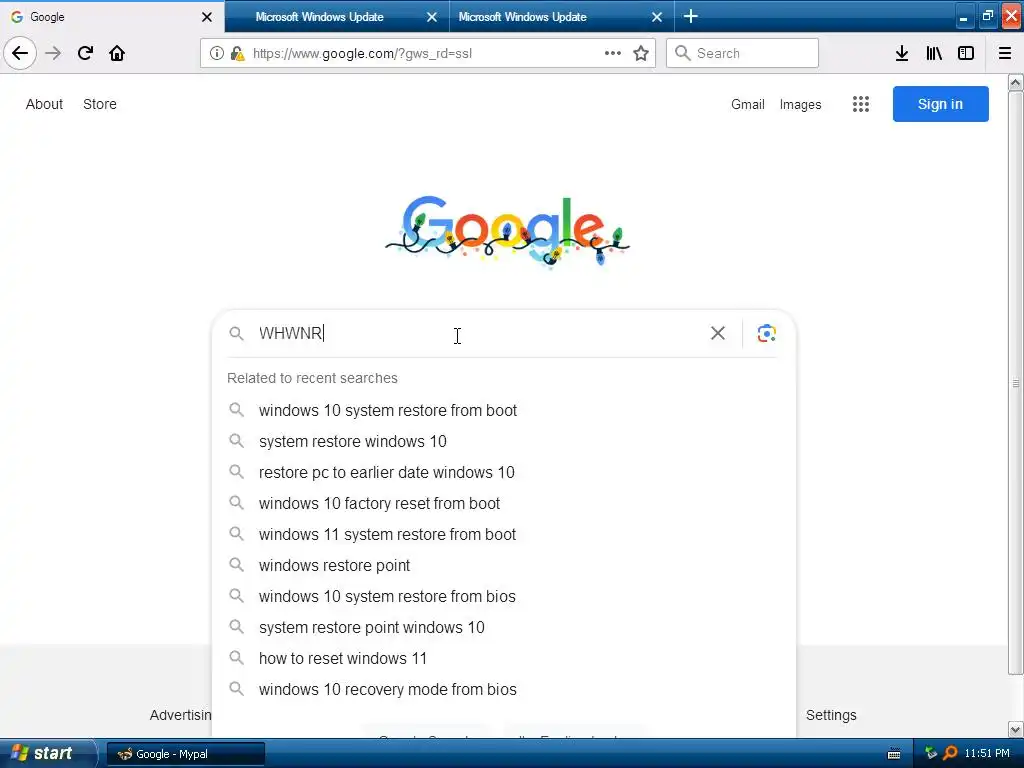Go back using the back arrow button
The width and height of the screenshot is (1024, 768).
coord(20,53)
